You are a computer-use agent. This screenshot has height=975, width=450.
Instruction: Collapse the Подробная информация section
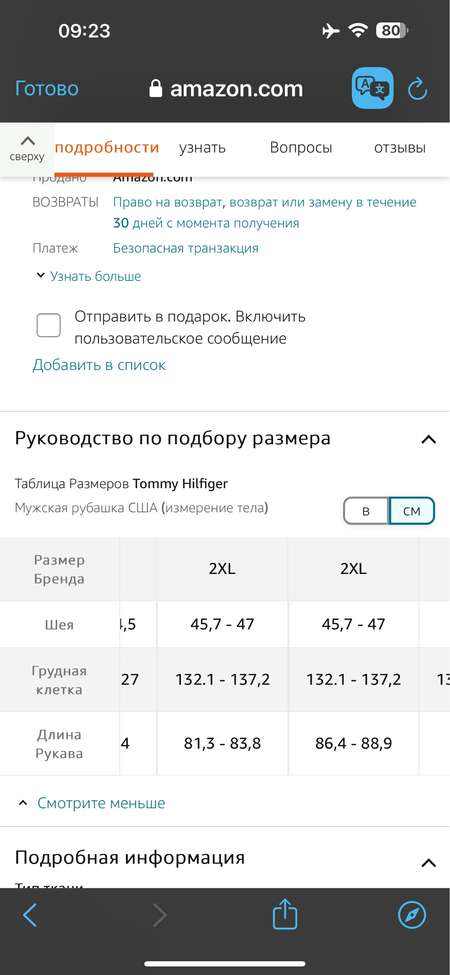click(x=428, y=862)
